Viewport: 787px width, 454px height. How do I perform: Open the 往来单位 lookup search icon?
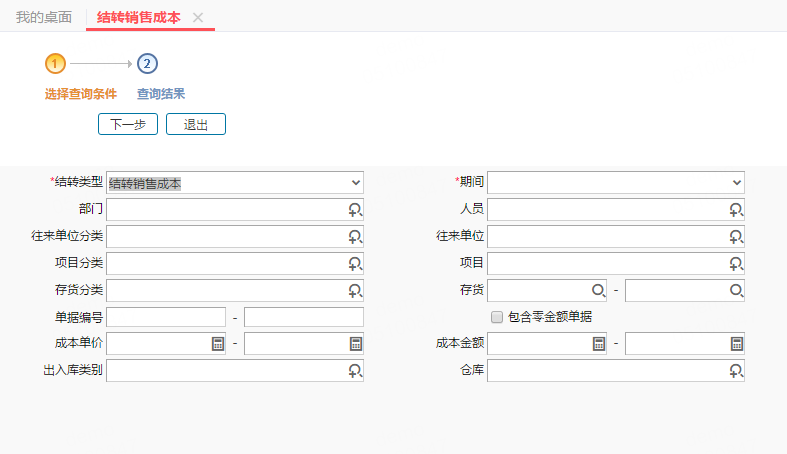click(x=736, y=236)
